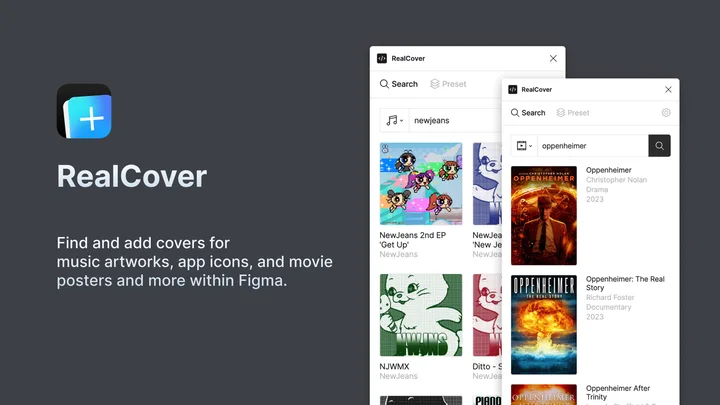Close the back RealCover window
Screen dimensions: 720x405
[x=553, y=58]
